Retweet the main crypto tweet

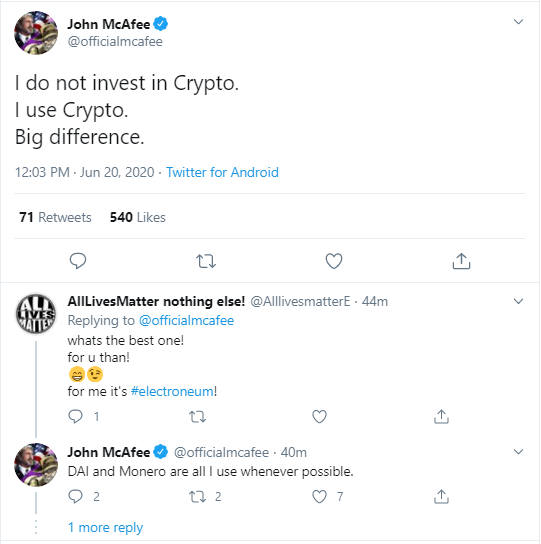point(206,261)
